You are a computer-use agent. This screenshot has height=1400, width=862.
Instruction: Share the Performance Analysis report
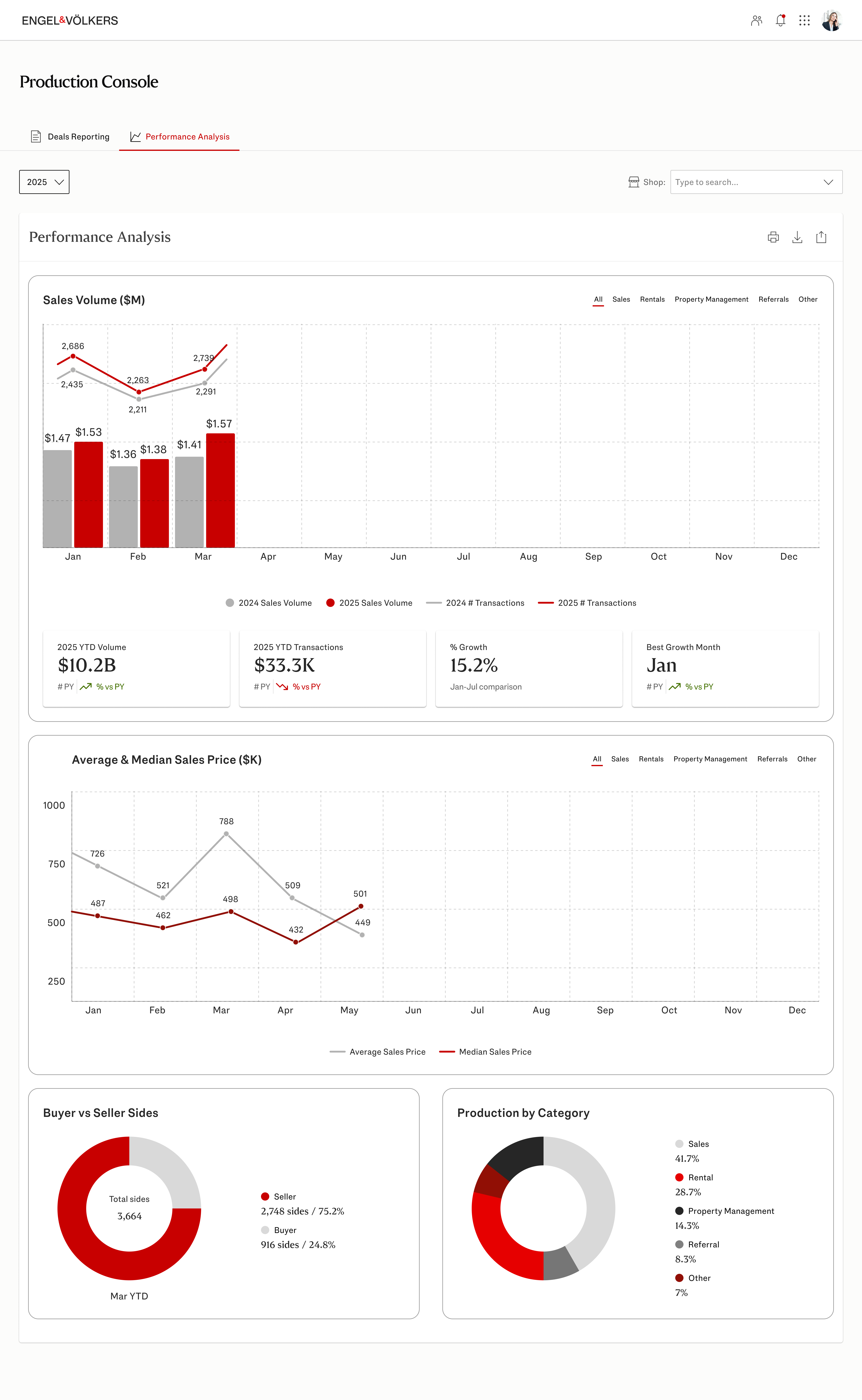821,237
